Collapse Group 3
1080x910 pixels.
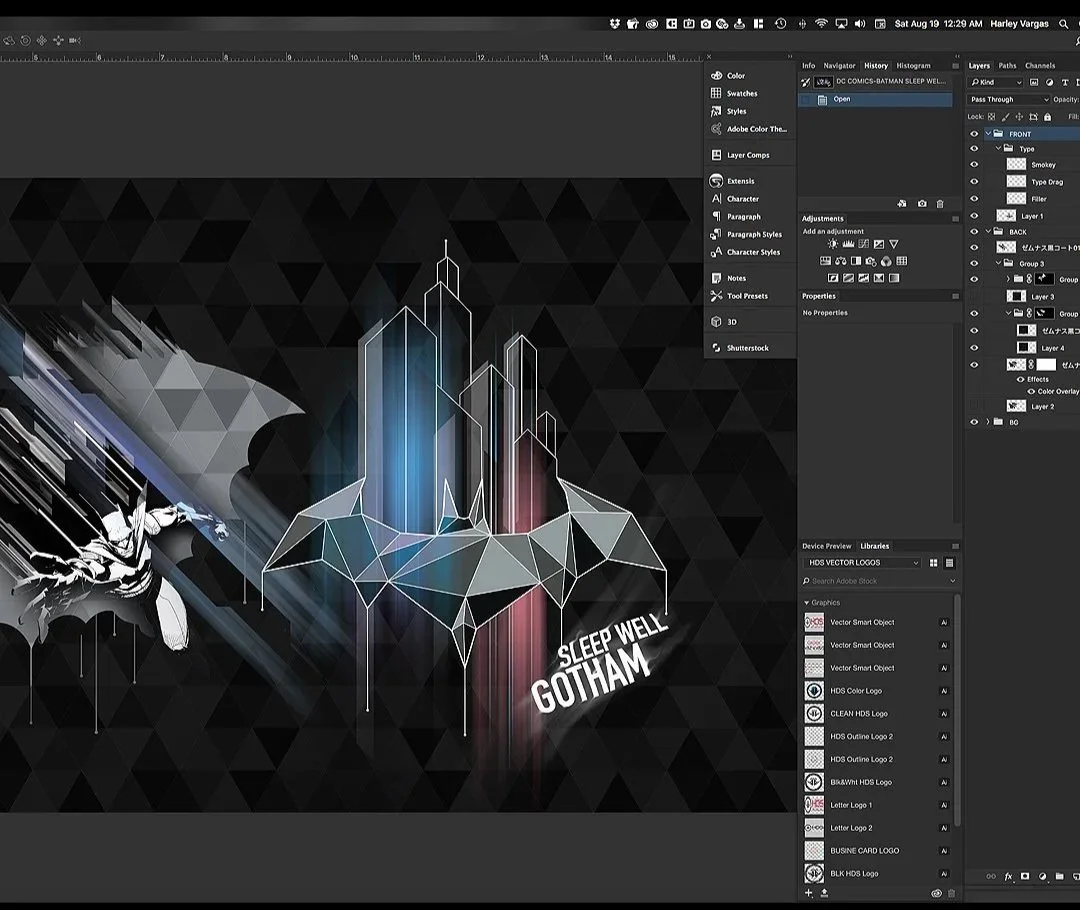pos(999,263)
